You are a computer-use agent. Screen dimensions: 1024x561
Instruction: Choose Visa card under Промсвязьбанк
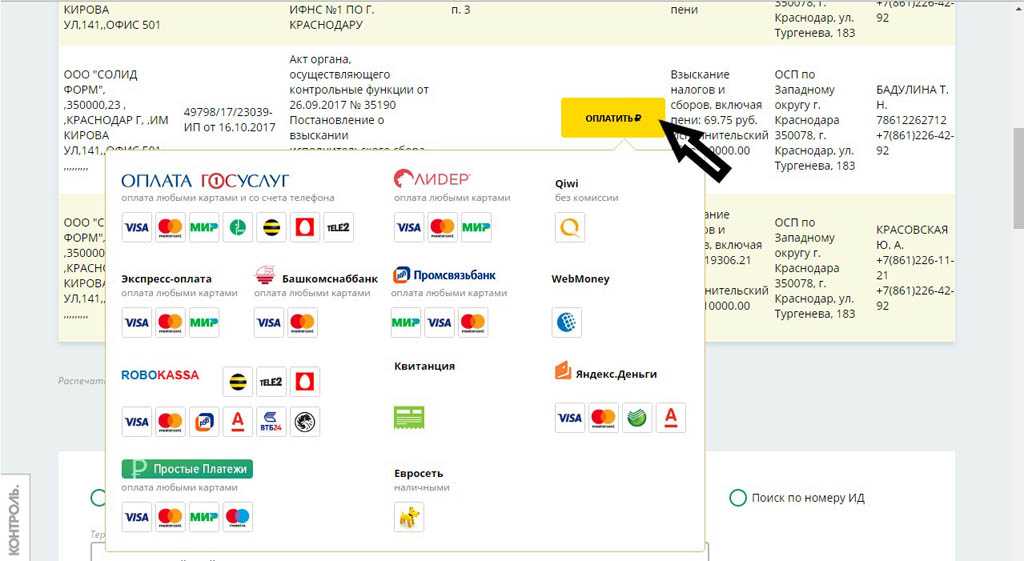(x=439, y=322)
